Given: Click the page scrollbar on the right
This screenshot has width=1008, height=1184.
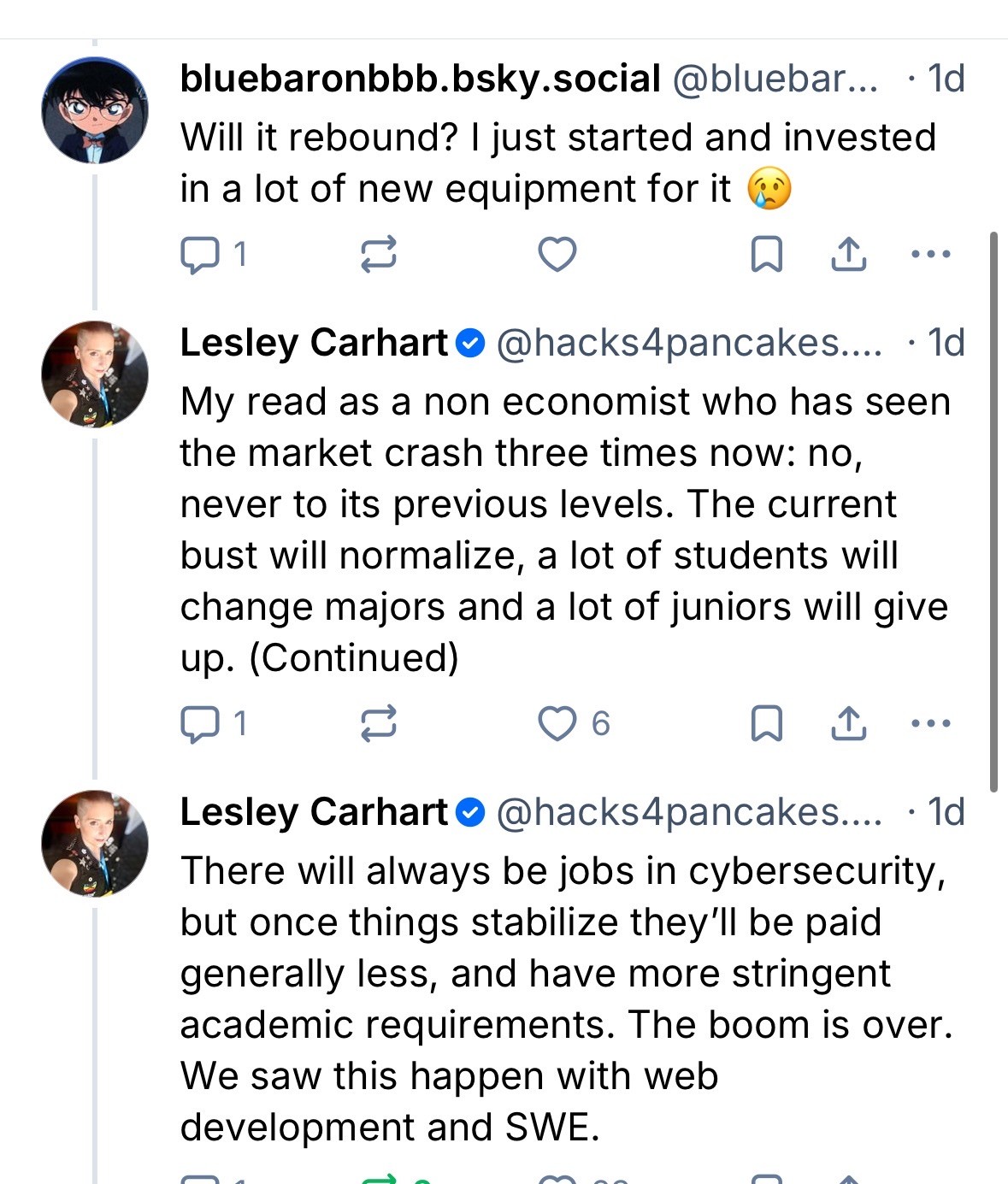Looking at the screenshot, I should point(993,513).
